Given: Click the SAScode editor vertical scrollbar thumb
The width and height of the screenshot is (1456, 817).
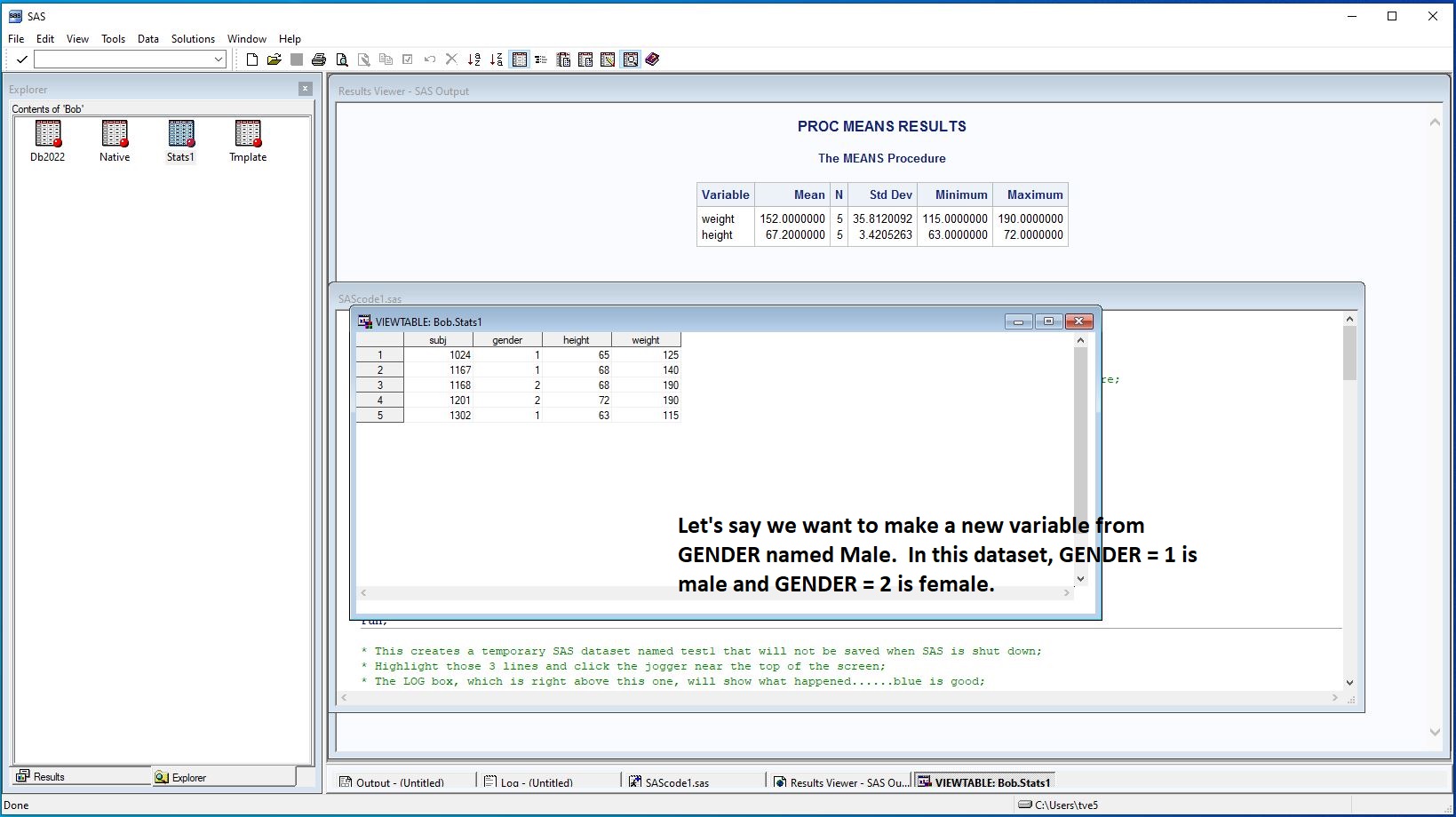Looking at the screenshot, I should pyautogui.click(x=1349, y=353).
